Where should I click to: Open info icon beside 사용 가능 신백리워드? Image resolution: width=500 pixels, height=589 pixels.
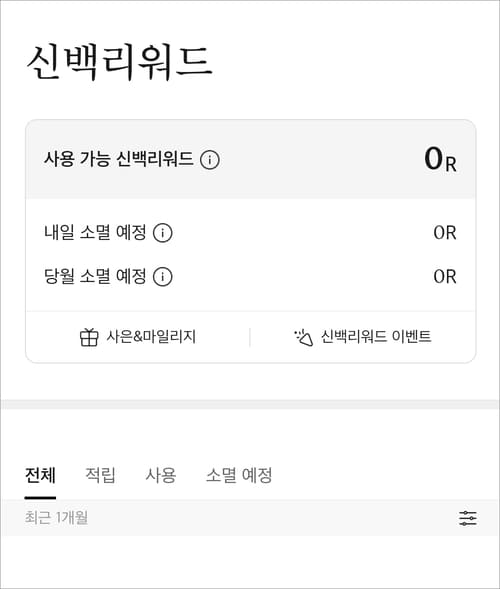pos(210,160)
